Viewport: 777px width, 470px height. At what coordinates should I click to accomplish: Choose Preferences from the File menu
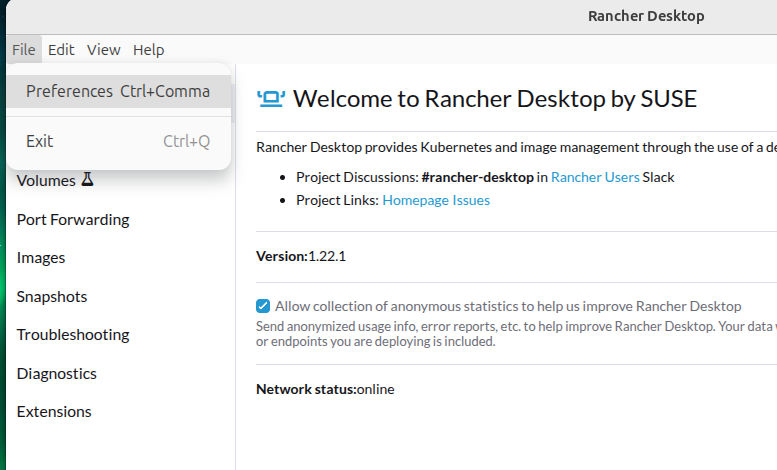(x=119, y=91)
